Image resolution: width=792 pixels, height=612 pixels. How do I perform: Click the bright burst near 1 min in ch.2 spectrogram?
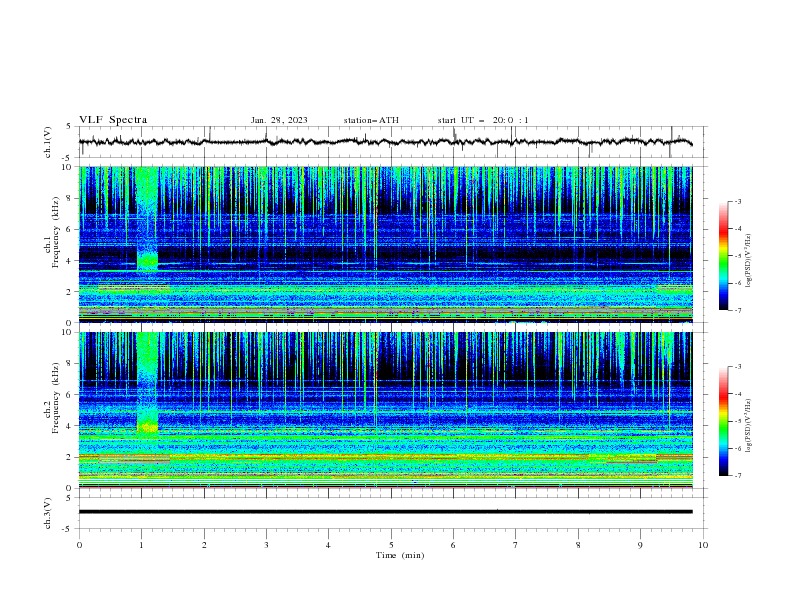point(147,384)
